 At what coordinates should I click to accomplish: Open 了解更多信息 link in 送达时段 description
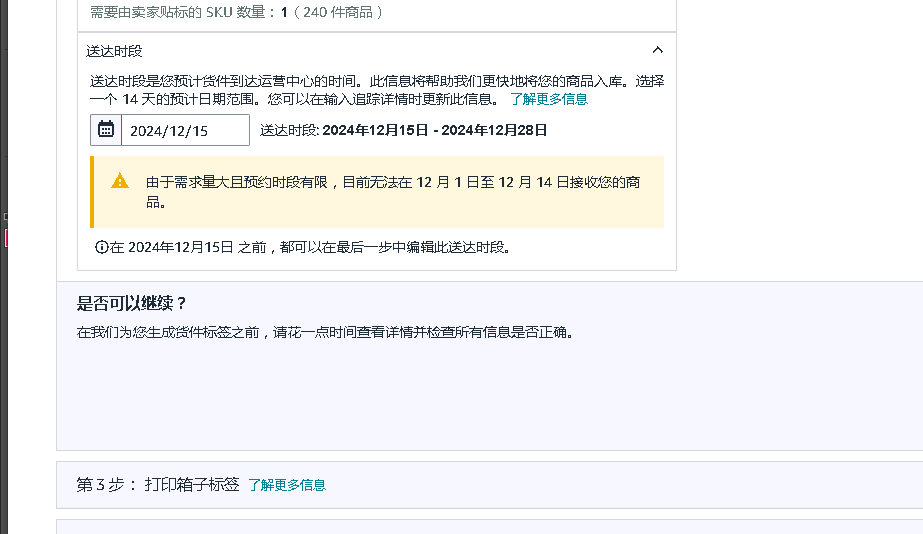click(x=549, y=99)
